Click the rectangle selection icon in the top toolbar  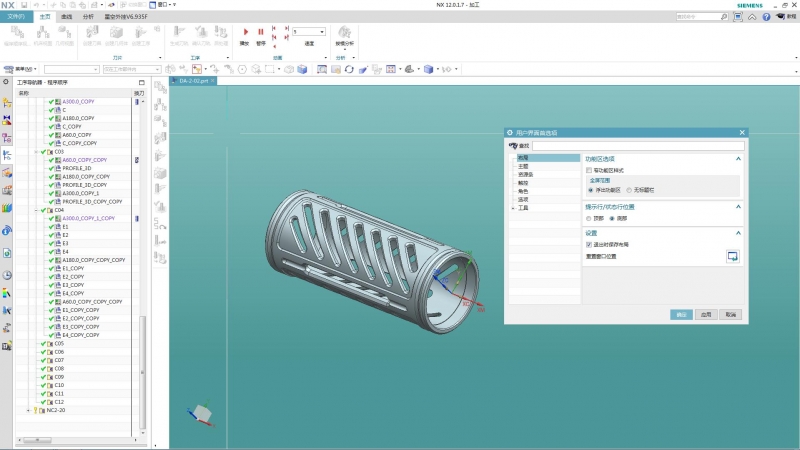269,69
